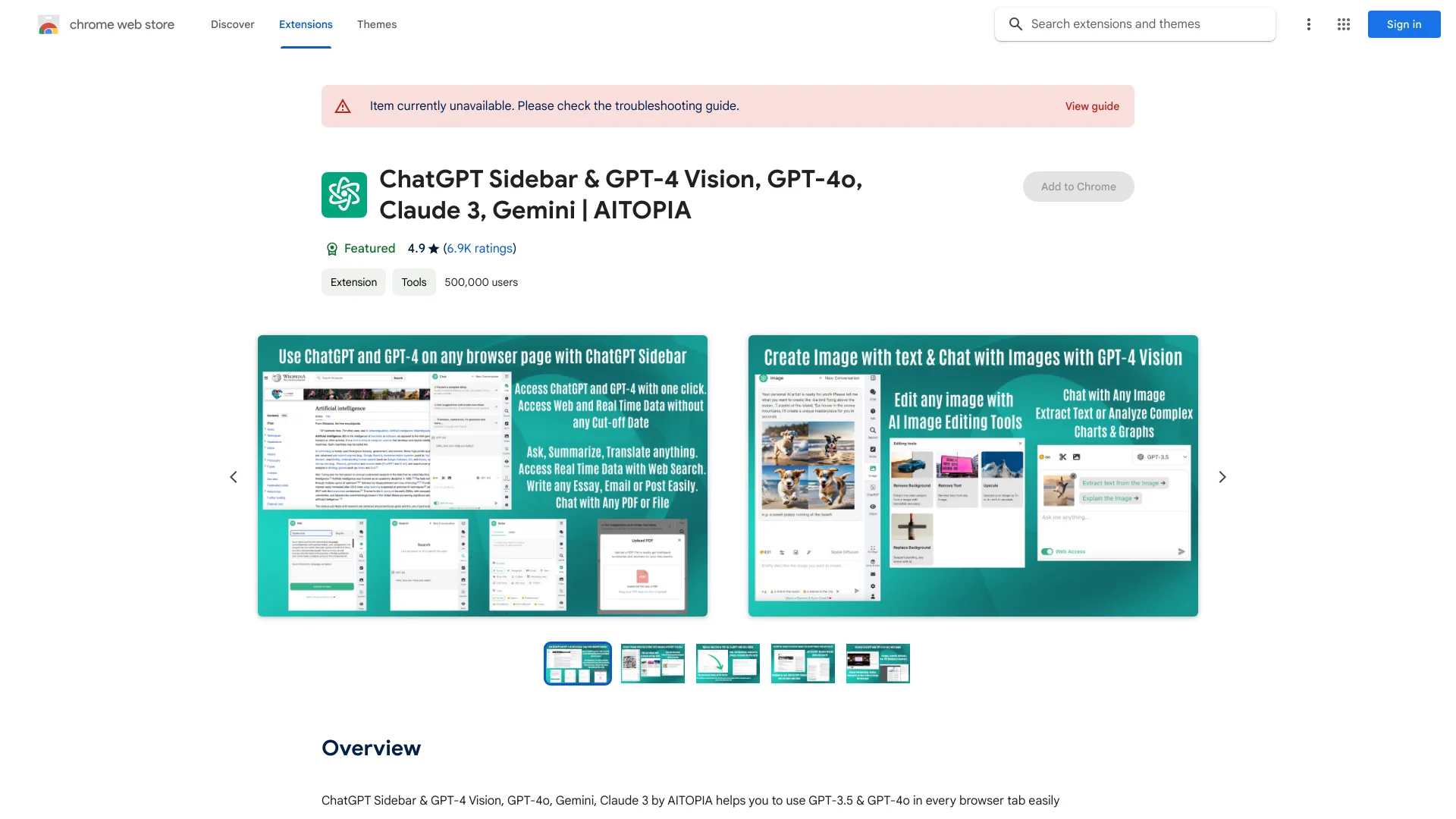Click the Themes navigation tab
This screenshot has height=819, width=1456.
point(376,24)
